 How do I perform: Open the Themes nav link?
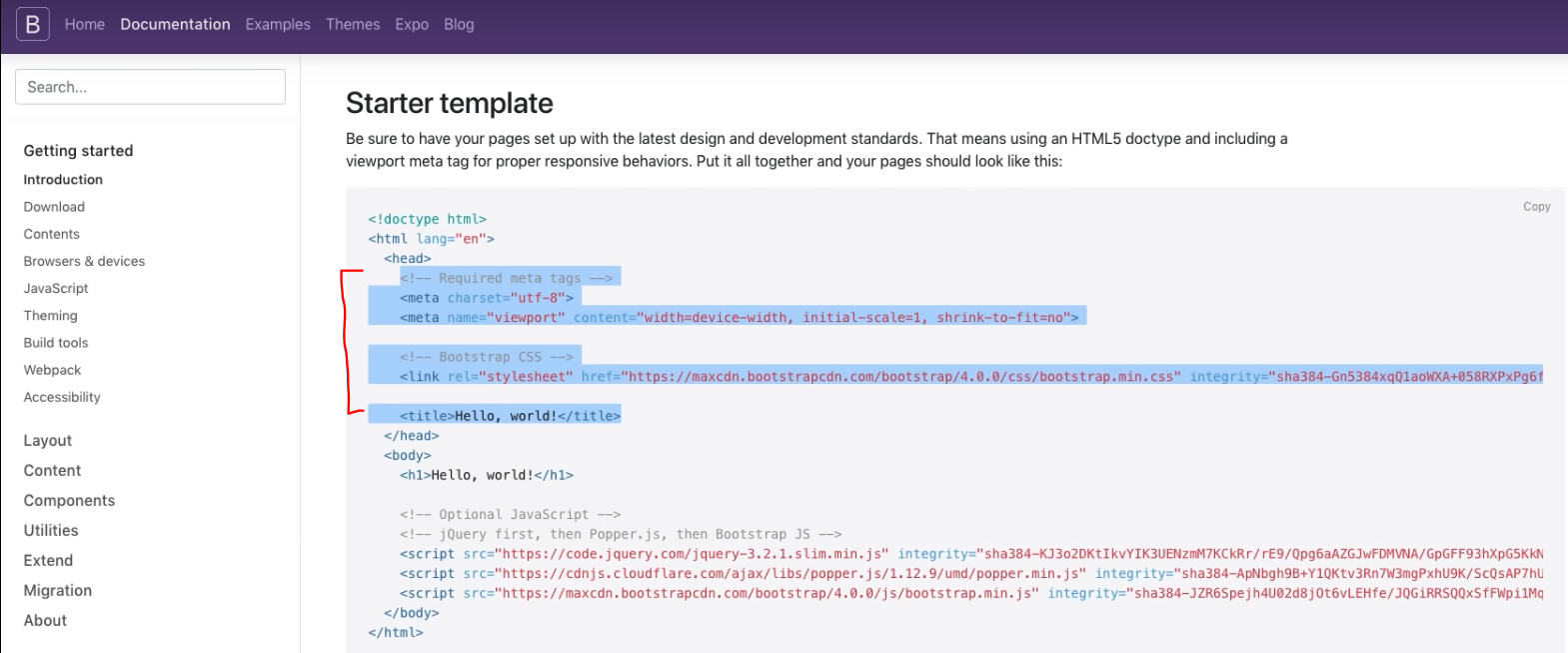pos(353,24)
